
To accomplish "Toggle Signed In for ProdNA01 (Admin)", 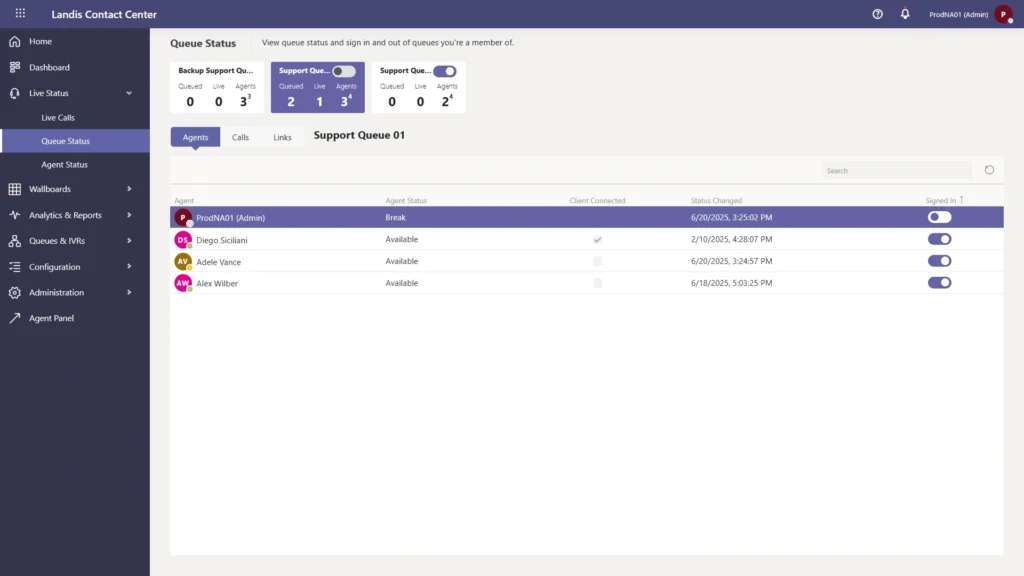I will 939,217.
